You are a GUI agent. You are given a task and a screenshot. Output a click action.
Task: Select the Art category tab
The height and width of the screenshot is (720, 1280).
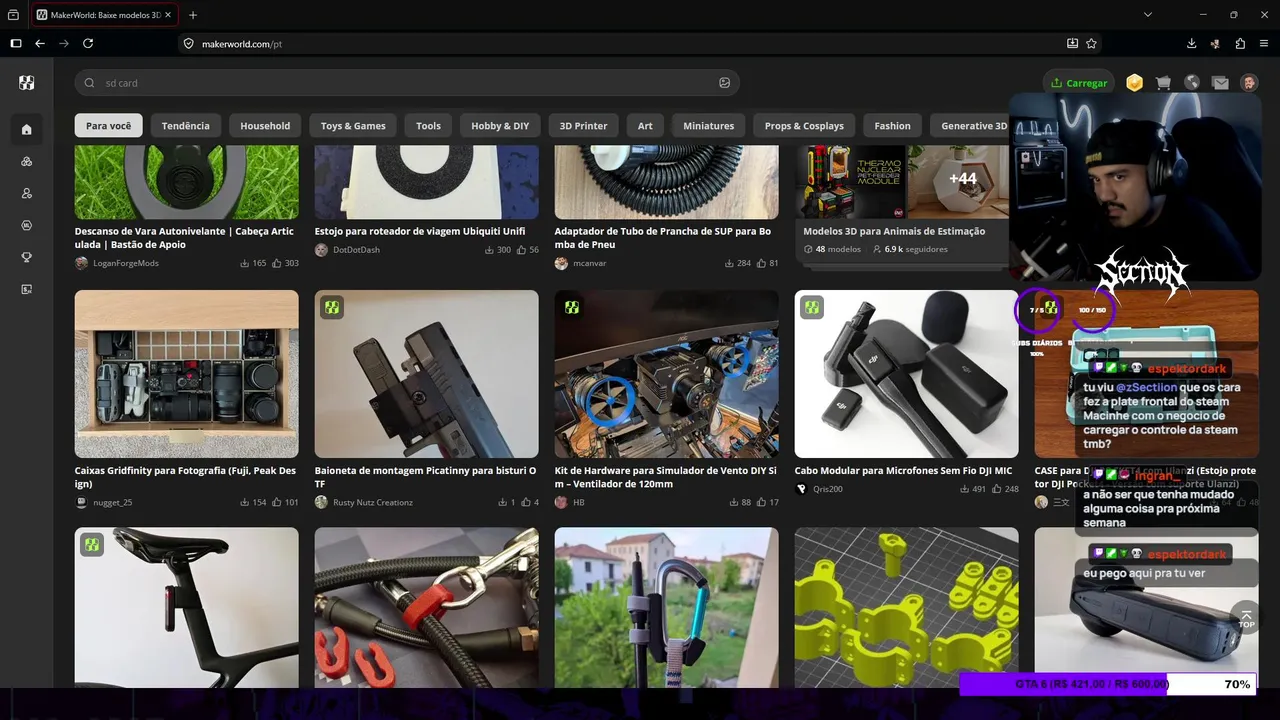(645, 126)
